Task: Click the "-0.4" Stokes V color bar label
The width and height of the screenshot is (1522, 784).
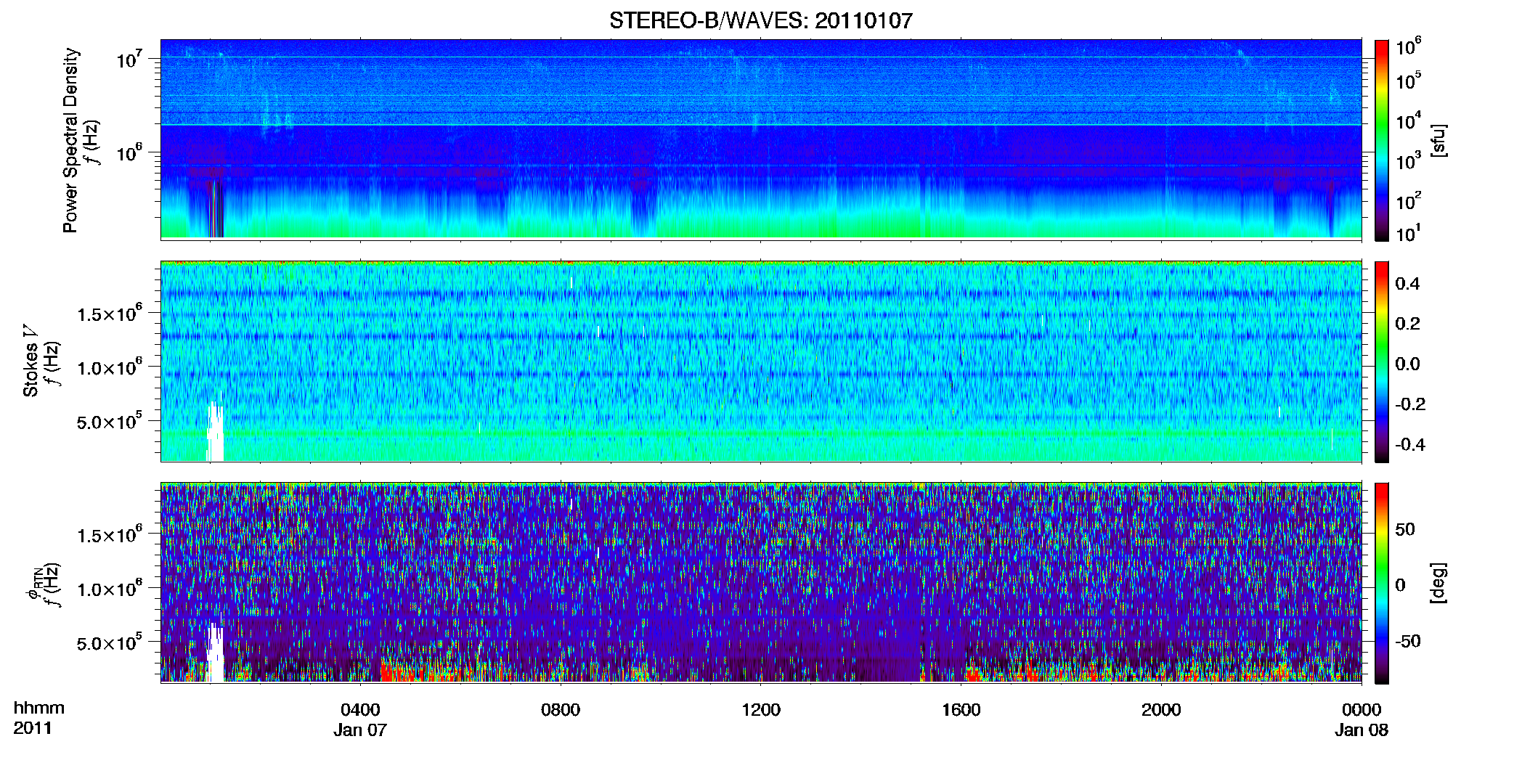Action: [1410, 444]
